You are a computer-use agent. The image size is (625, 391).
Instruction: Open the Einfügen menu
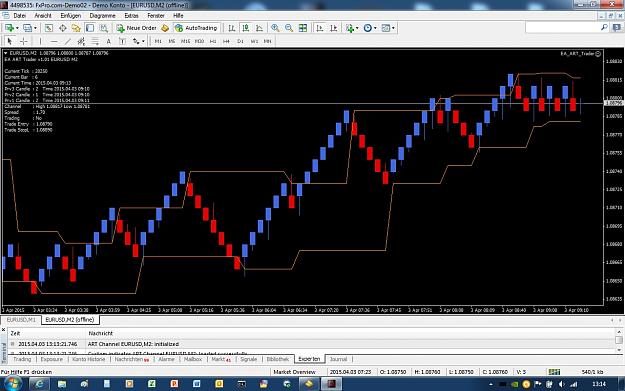coord(71,16)
